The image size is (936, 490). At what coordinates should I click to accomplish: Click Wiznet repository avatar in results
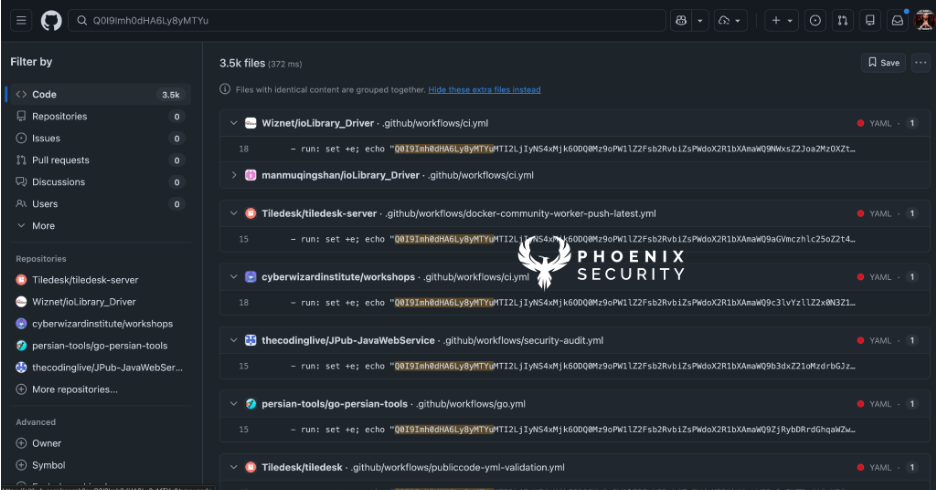point(251,123)
